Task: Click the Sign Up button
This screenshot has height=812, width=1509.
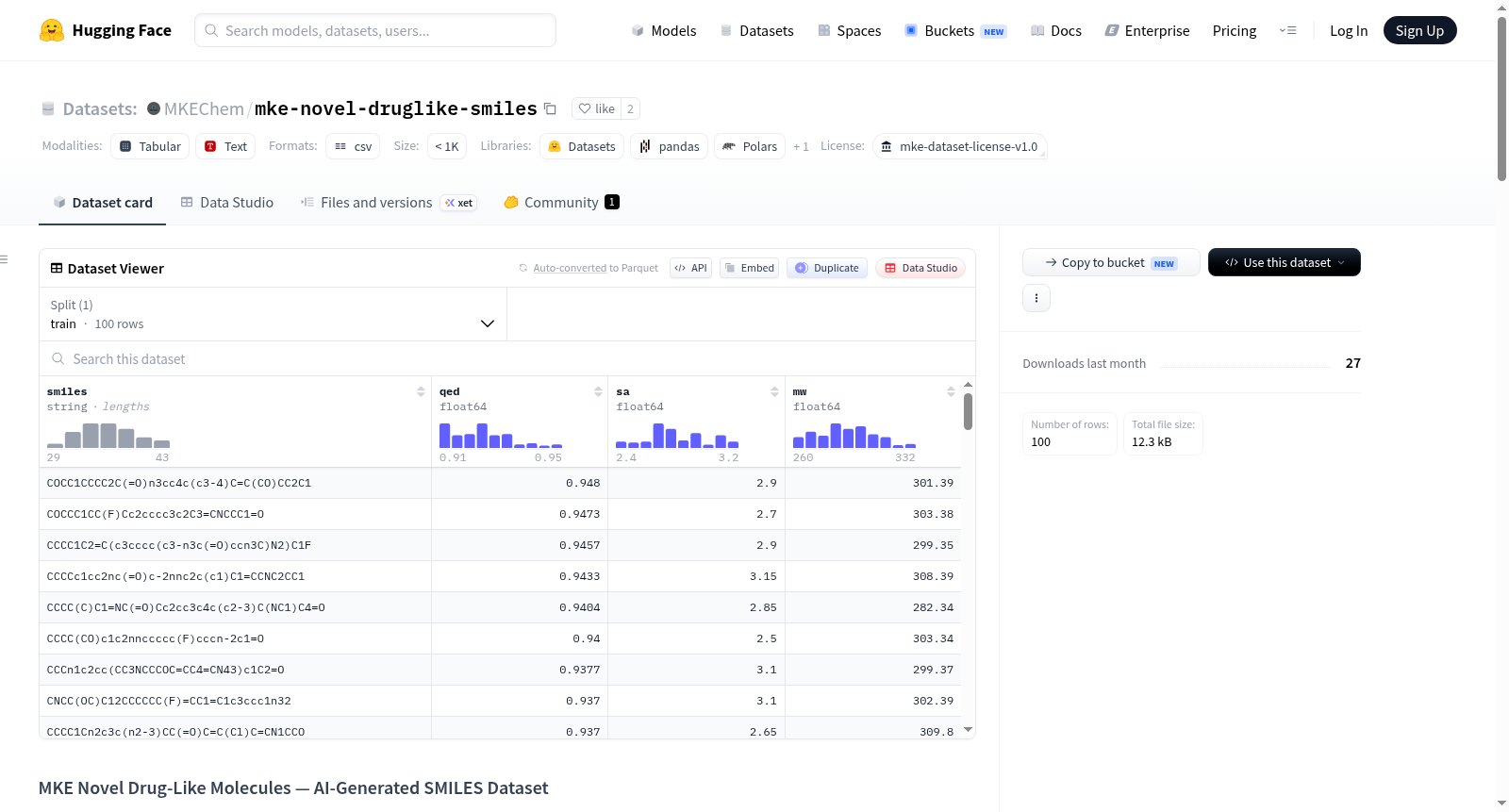Action: coord(1419,30)
